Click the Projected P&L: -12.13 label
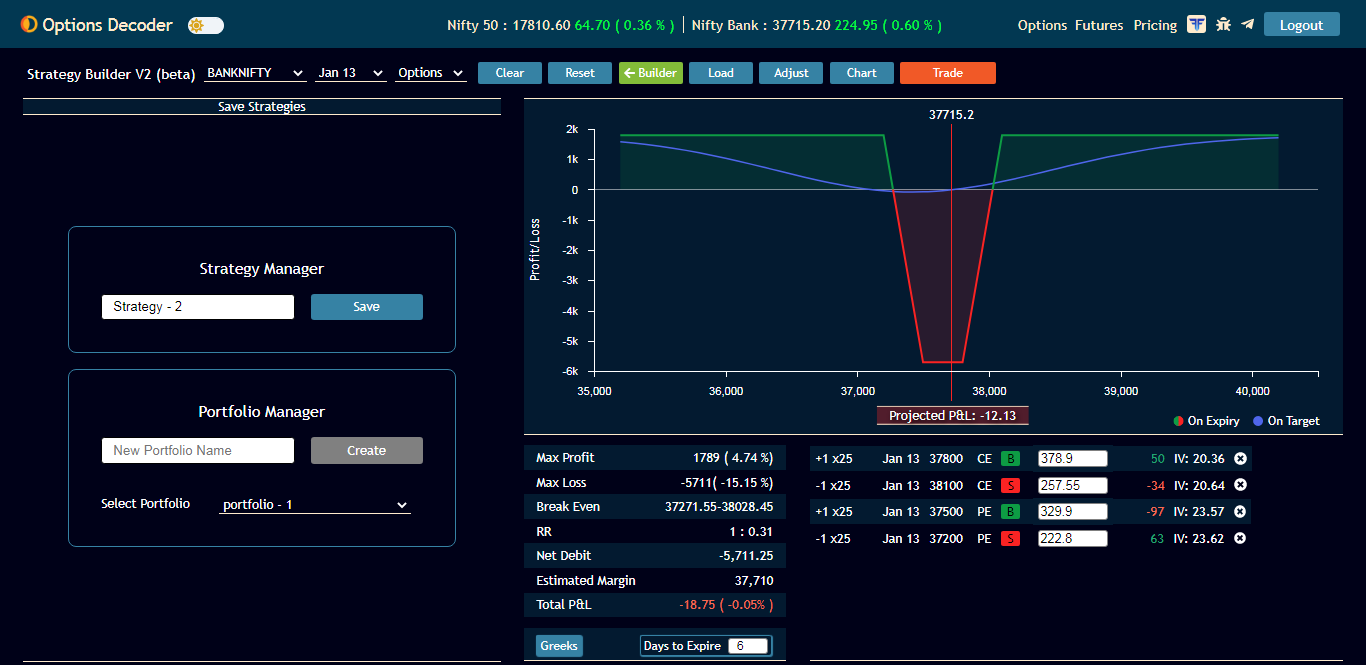Viewport: 1366px width, 665px height. [953, 416]
